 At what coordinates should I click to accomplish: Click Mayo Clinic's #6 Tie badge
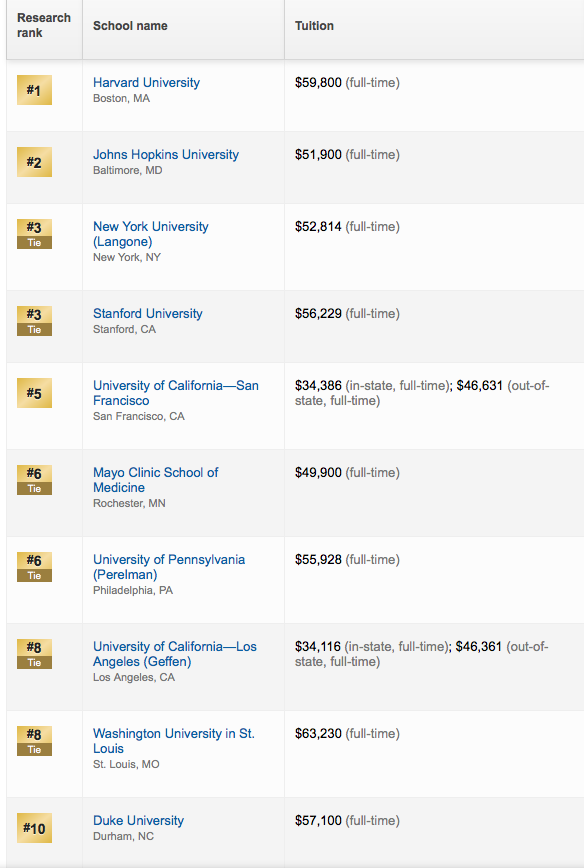click(x=34, y=480)
